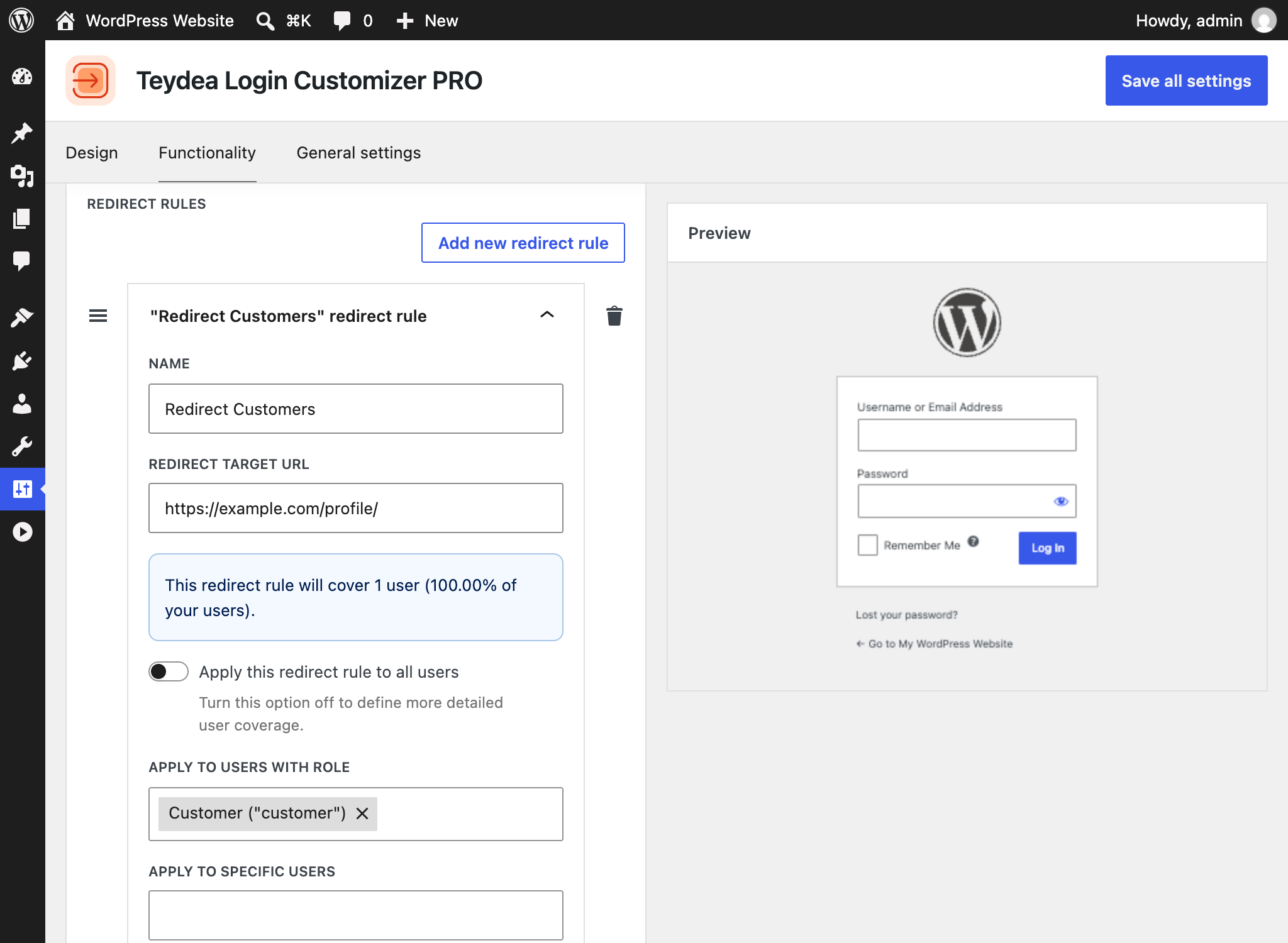
Task: Open the WordPress logo menu
Action: point(21,20)
